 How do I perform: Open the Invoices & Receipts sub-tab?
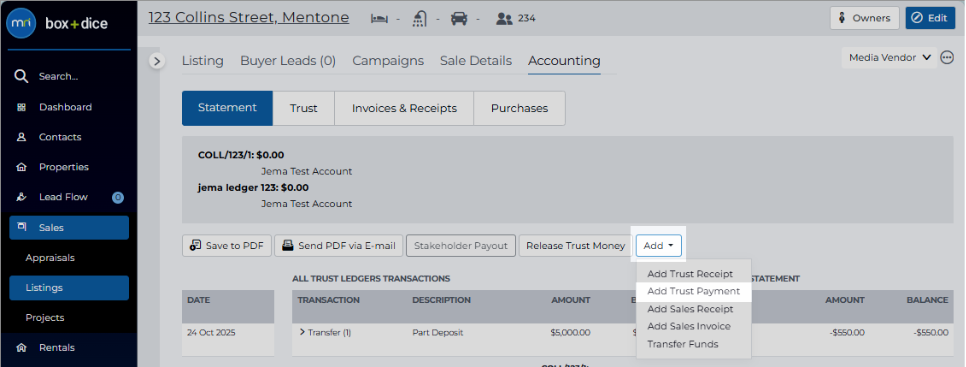tap(404, 108)
